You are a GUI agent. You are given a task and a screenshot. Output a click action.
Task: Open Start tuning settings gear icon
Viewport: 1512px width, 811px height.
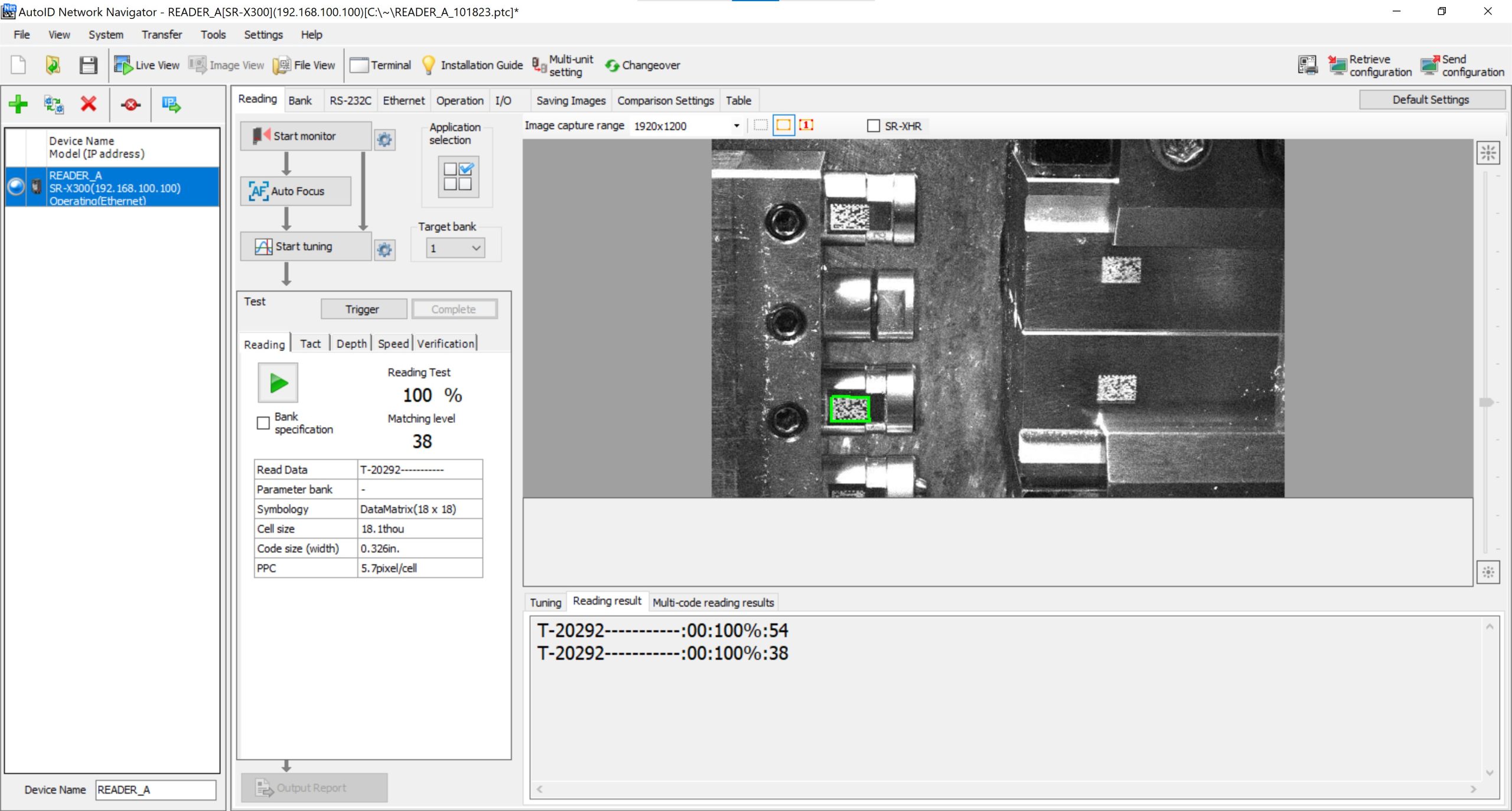tap(384, 250)
